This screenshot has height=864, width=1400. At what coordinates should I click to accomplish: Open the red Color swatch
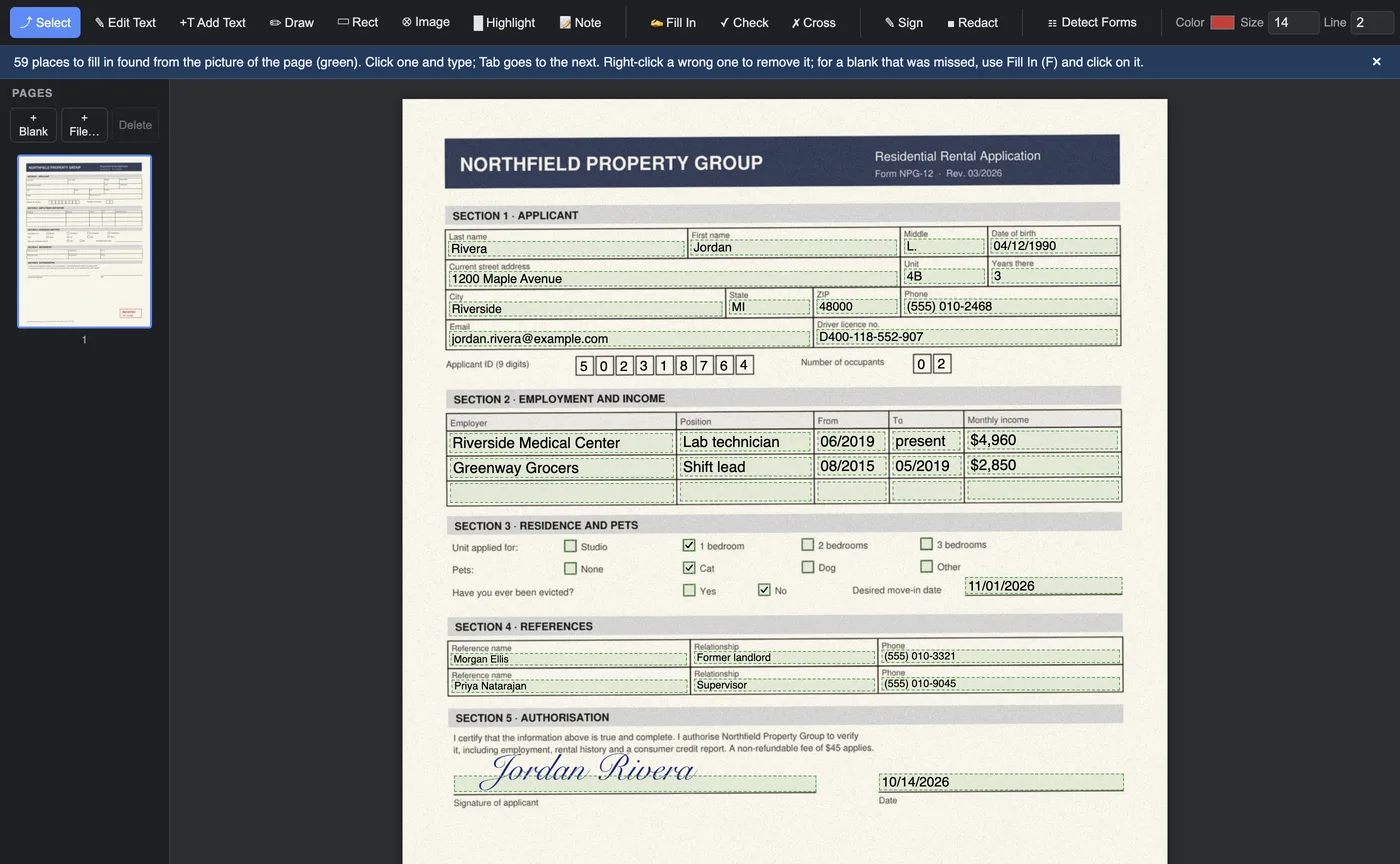pos(1222,22)
